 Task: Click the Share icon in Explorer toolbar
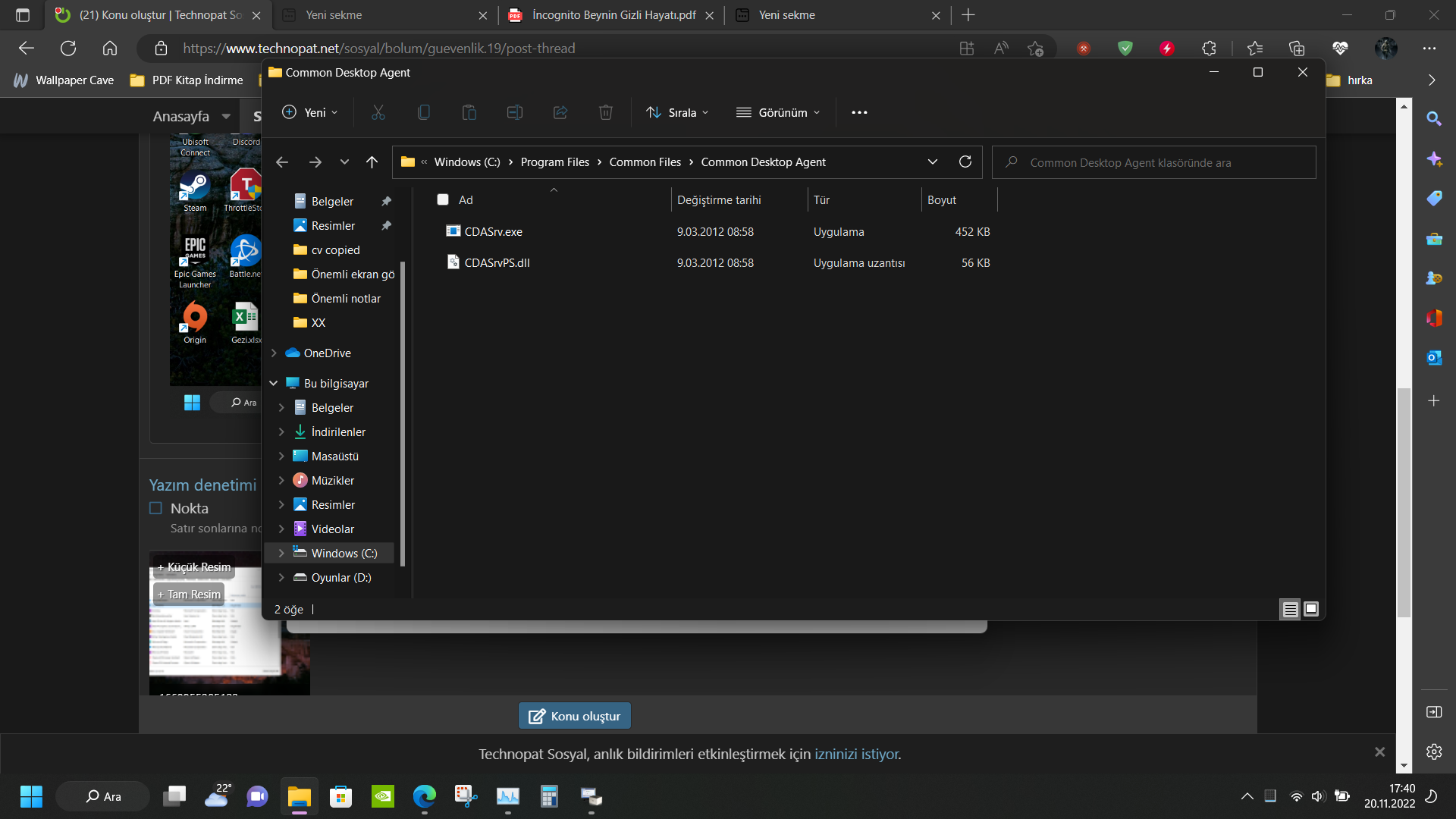tap(560, 112)
